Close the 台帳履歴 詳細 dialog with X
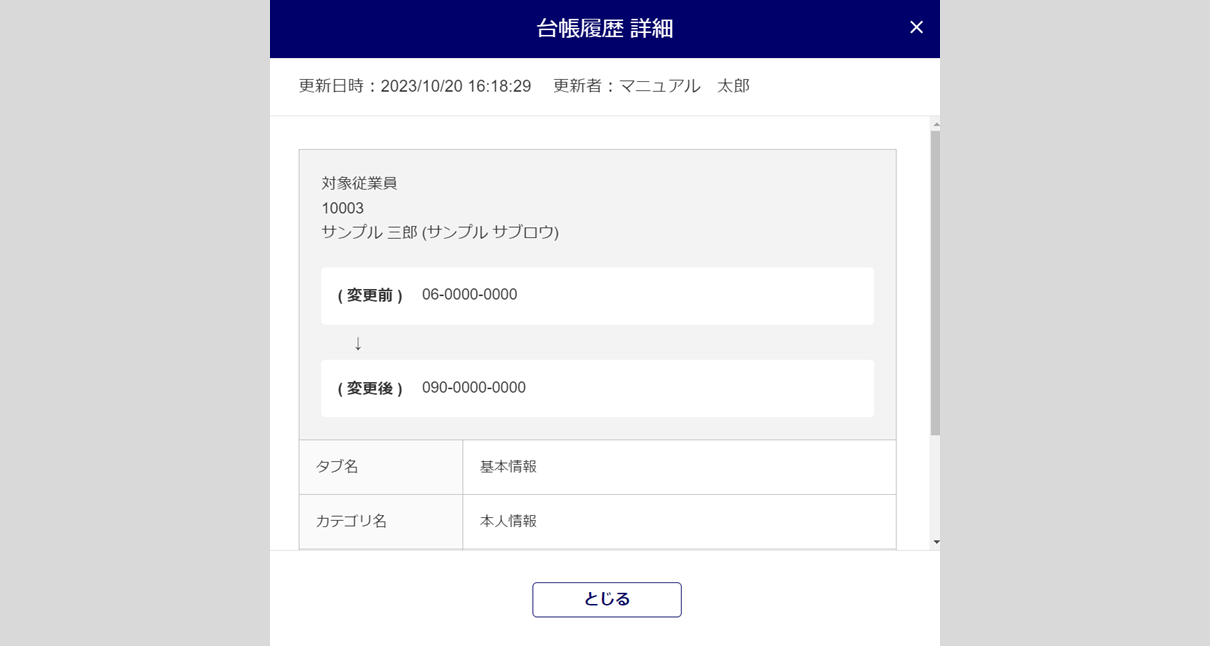 tap(916, 28)
